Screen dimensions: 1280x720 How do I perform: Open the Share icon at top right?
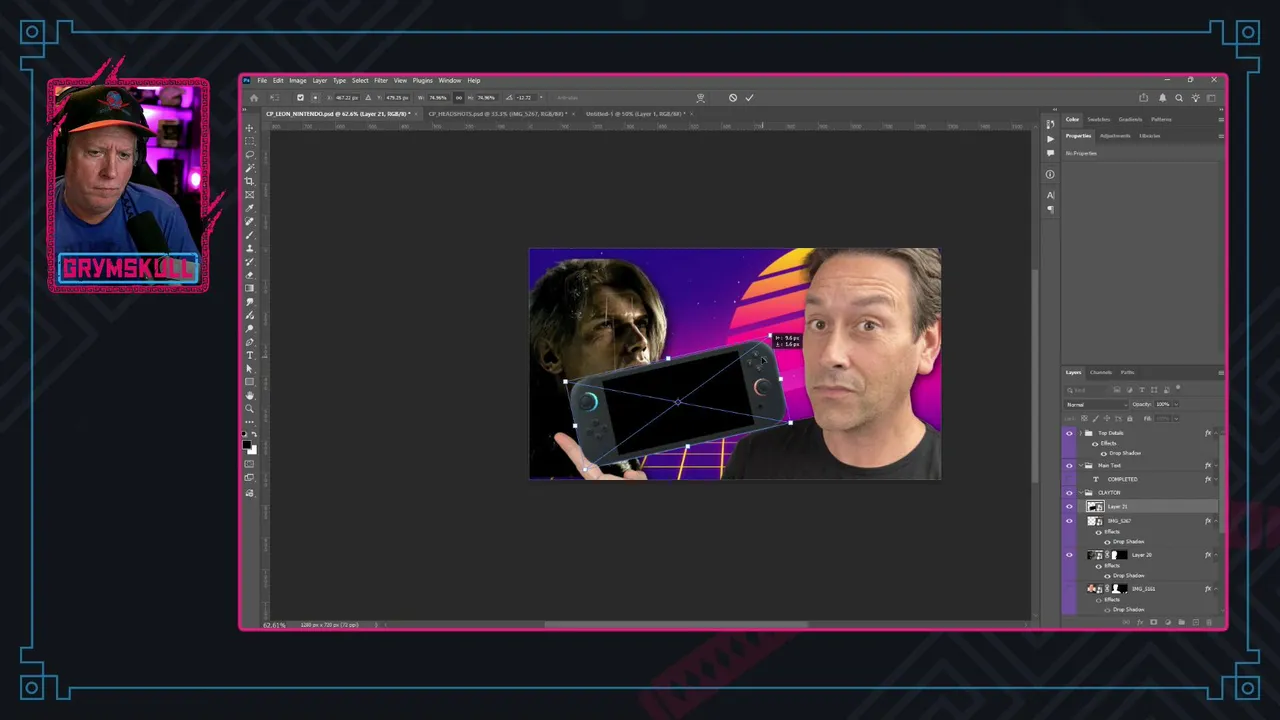(x=1143, y=98)
